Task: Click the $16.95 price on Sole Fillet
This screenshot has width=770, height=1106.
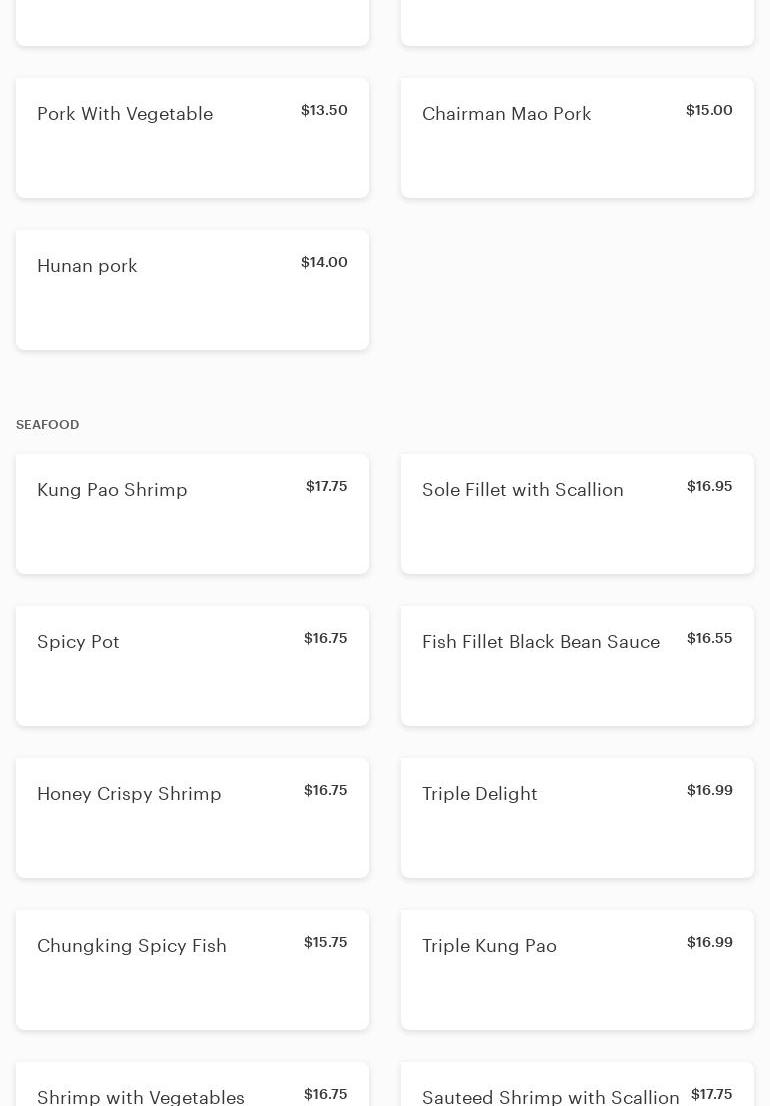Action: click(x=709, y=486)
